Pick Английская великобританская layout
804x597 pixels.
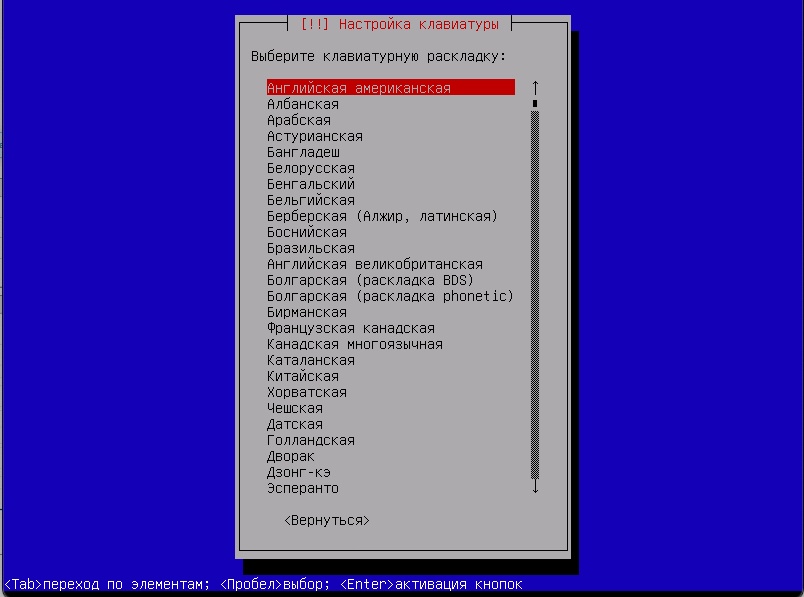(x=375, y=264)
